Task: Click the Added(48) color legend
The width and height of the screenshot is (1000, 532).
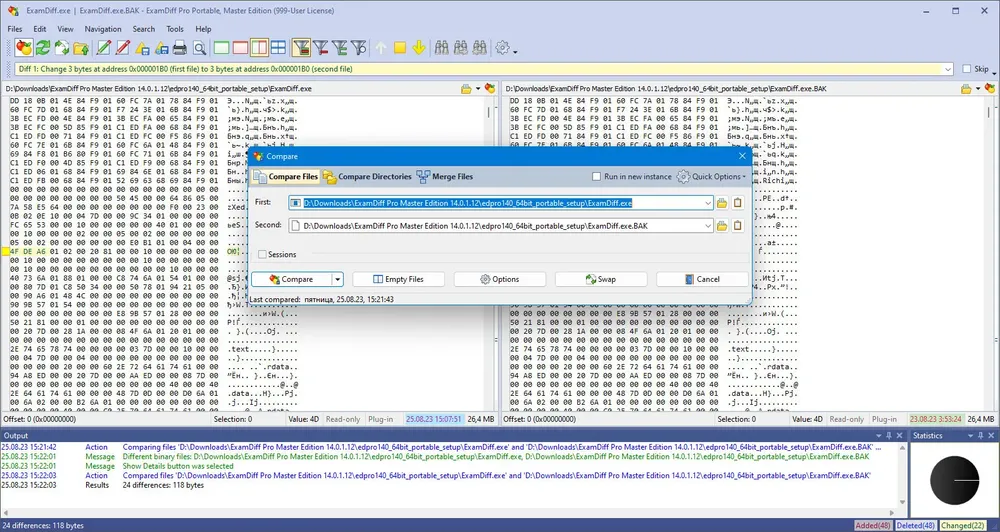Action: coord(873,526)
